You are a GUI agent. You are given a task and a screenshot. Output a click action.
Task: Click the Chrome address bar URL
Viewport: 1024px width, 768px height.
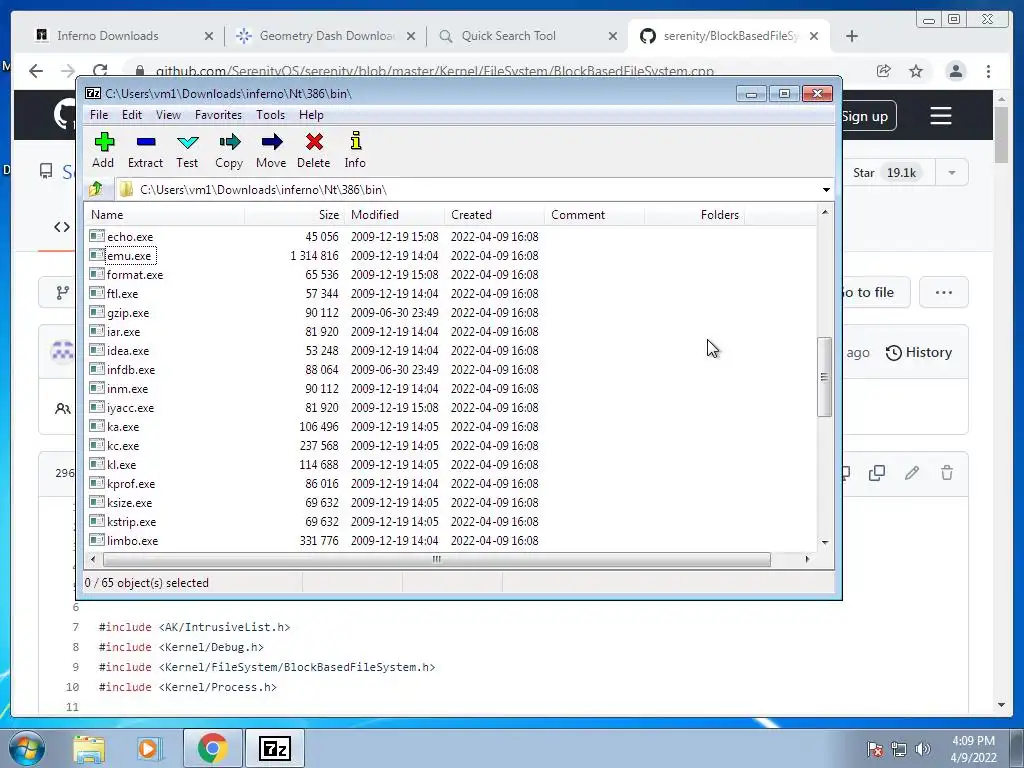click(x=435, y=71)
